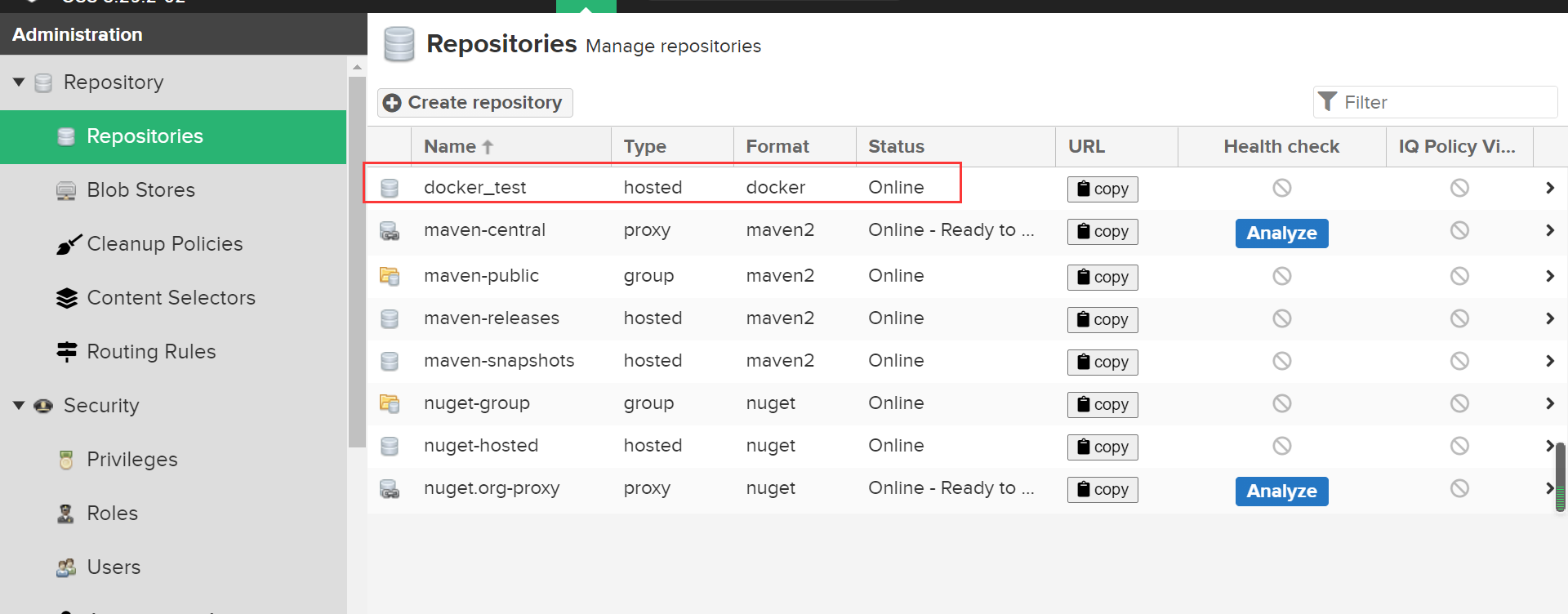Open the Repositories sidebar item
The image size is (1568, 614).
pos(173,136)
